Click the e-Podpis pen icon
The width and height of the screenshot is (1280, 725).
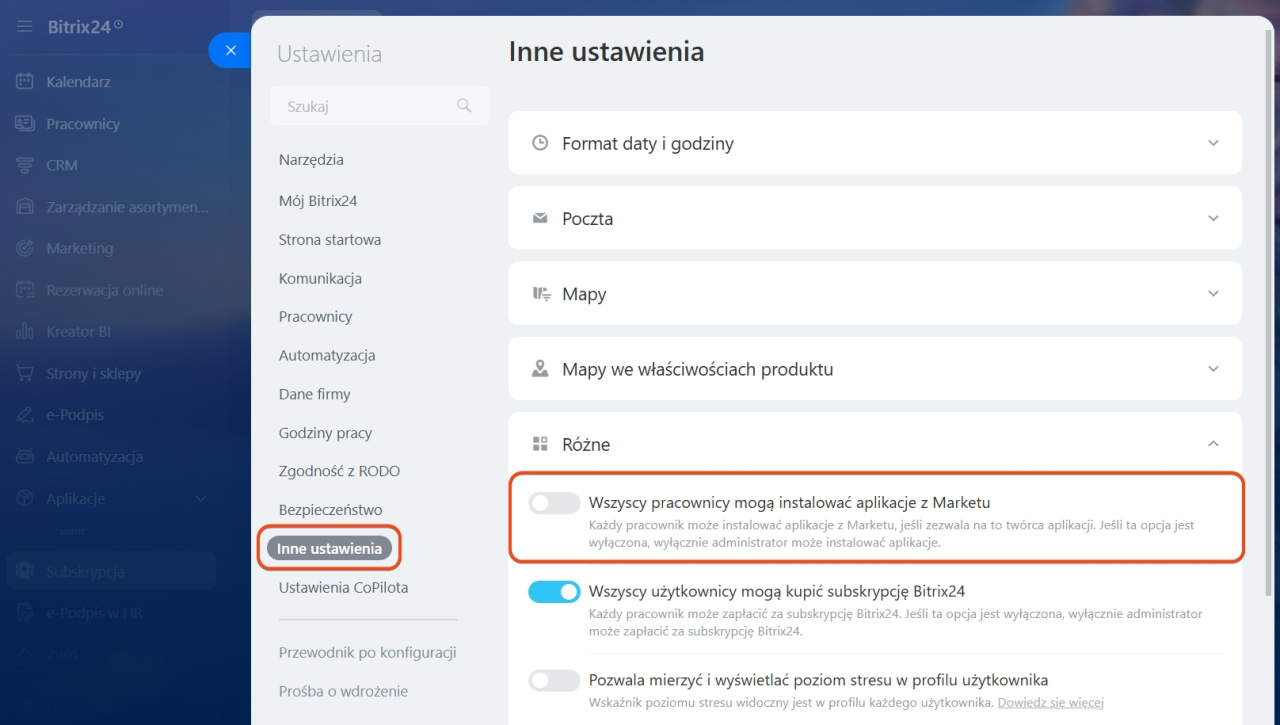[x=25, y=415]
